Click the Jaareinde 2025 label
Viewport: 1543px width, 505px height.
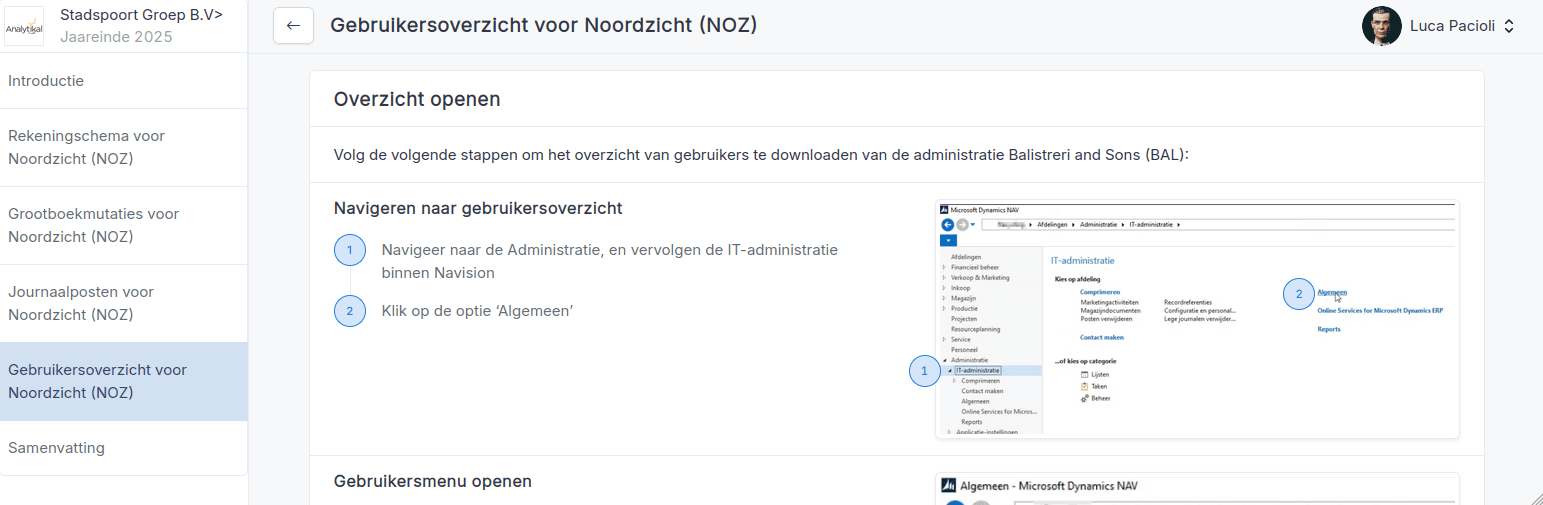pyautogui.click(x=116, y=37)
